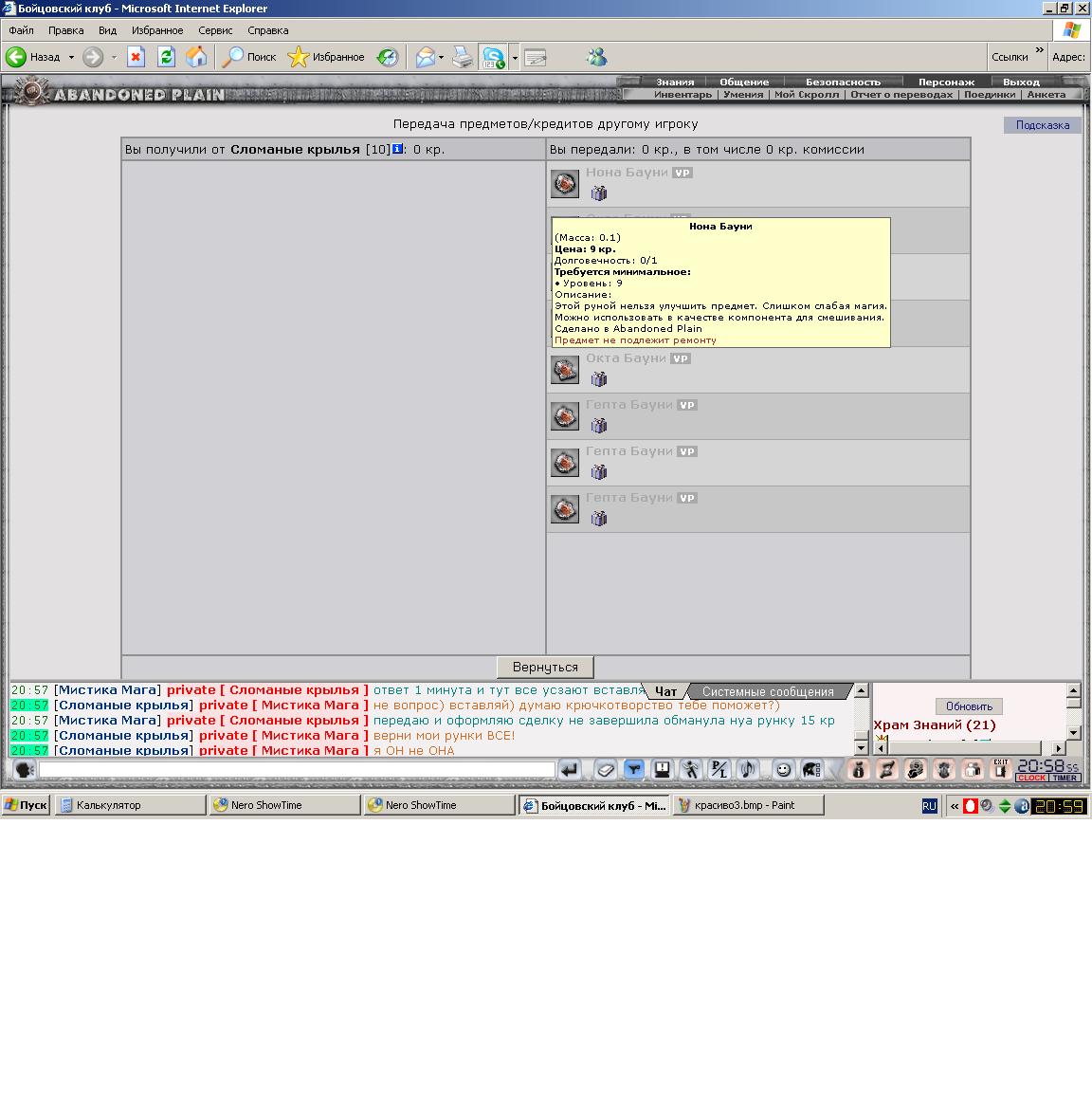
Task: Open Отчет о переводах link
Action: [901, 94]
